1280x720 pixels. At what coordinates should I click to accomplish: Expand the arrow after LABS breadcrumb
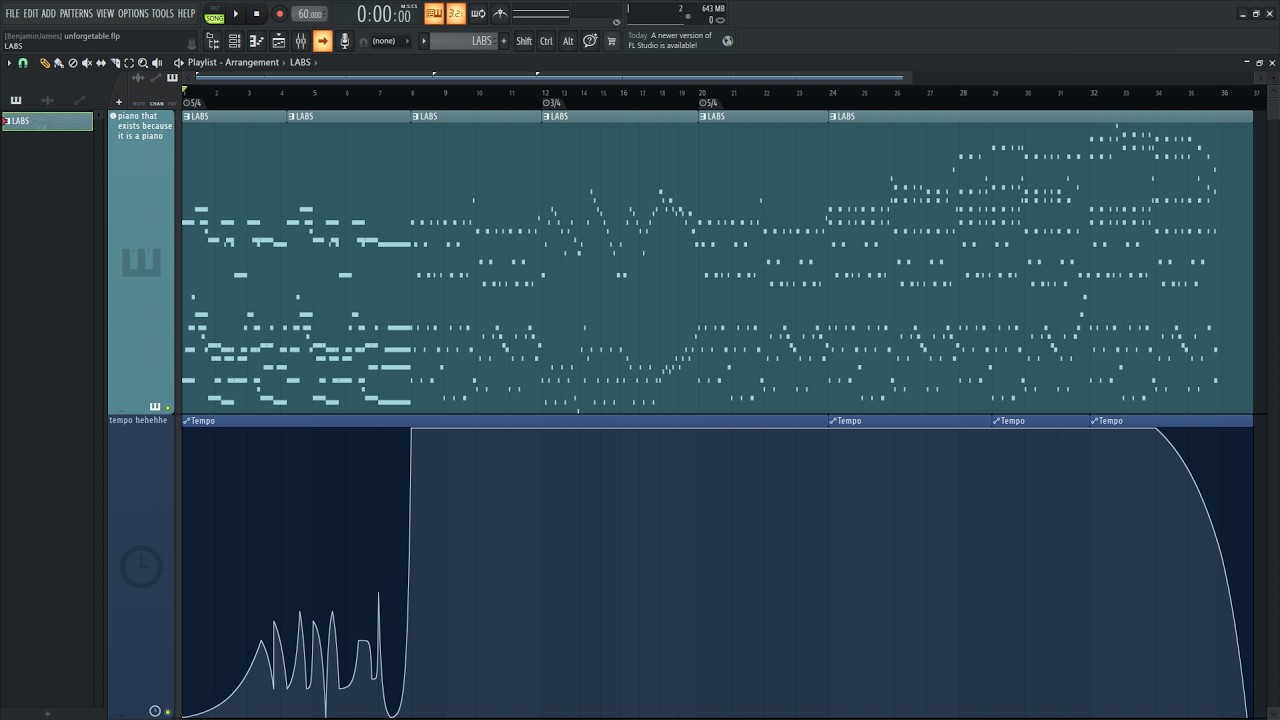click(x=316, y=62)
